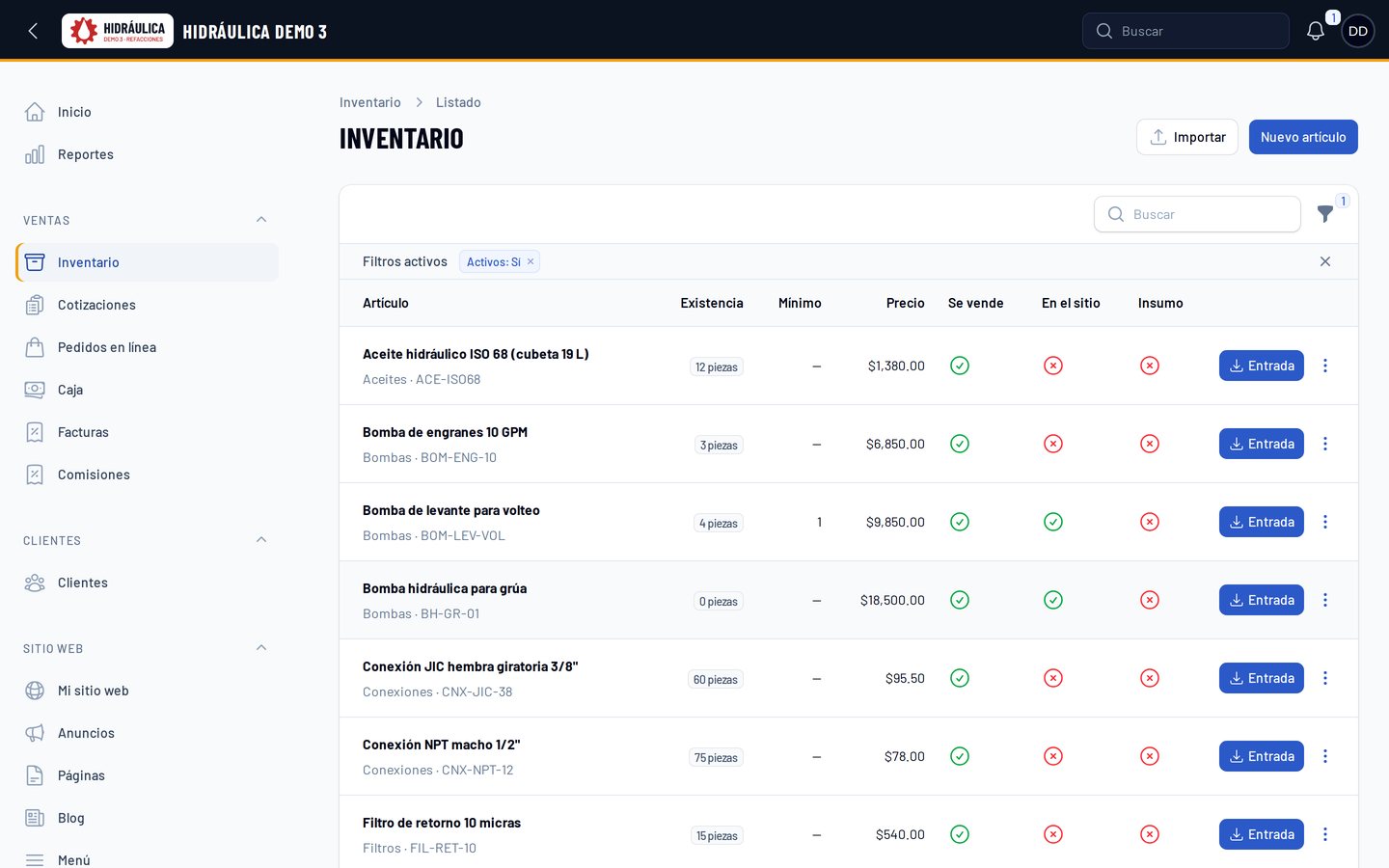Open Clientes in the sidebar
Viewport: 1389px width, 868px height.
pos(147,583)
